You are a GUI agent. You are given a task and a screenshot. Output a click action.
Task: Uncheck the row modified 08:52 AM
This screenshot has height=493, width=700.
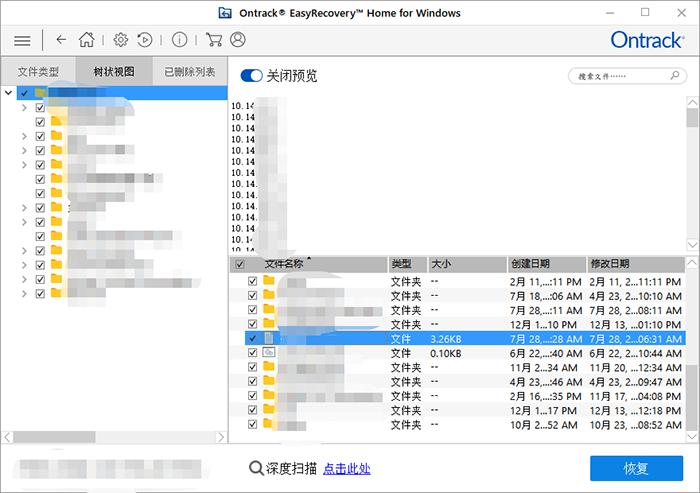[252, 424]
